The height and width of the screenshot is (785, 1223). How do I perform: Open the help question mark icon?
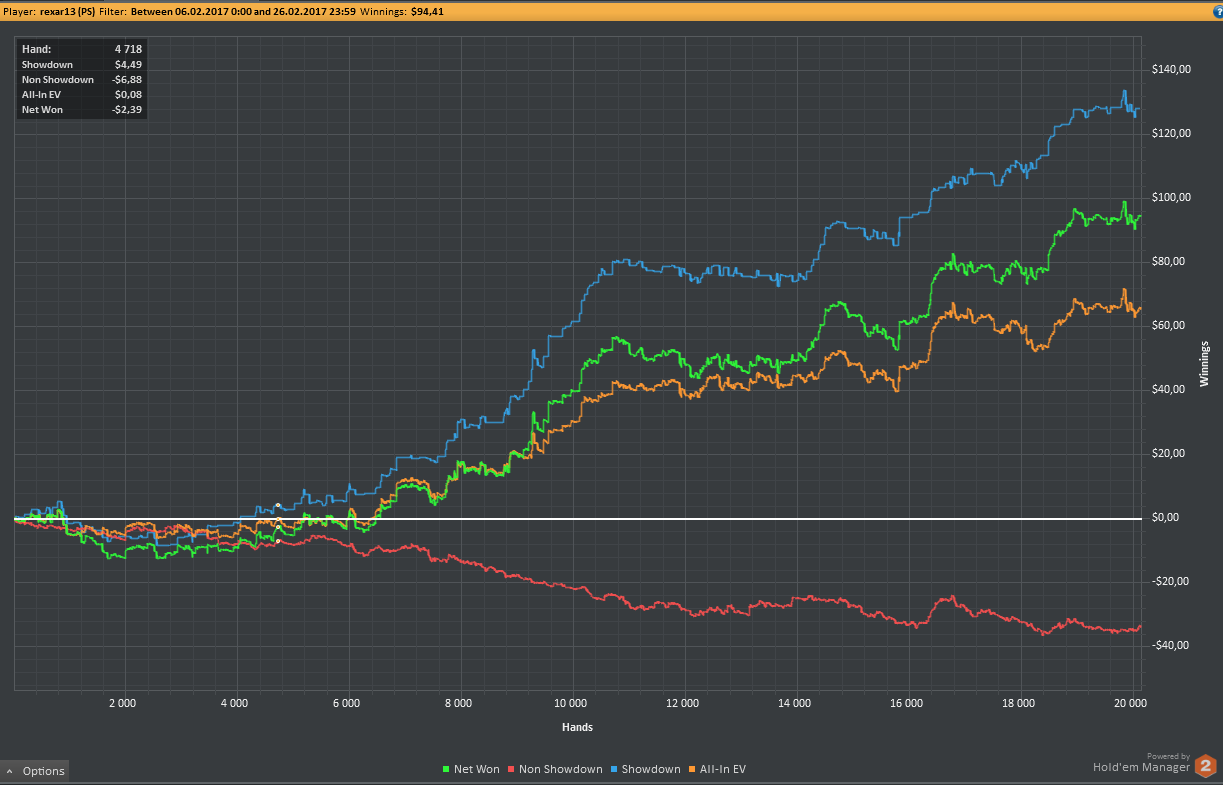[1217, 12]
